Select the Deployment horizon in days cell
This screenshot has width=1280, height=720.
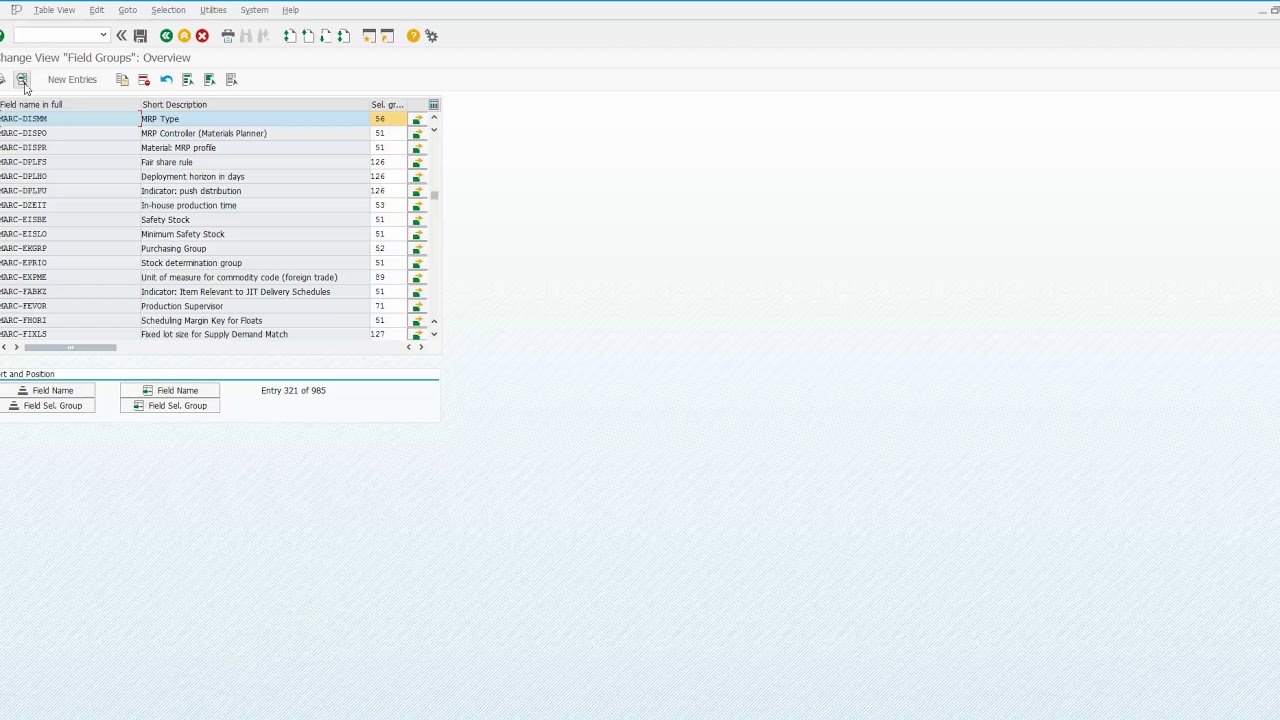254,177
